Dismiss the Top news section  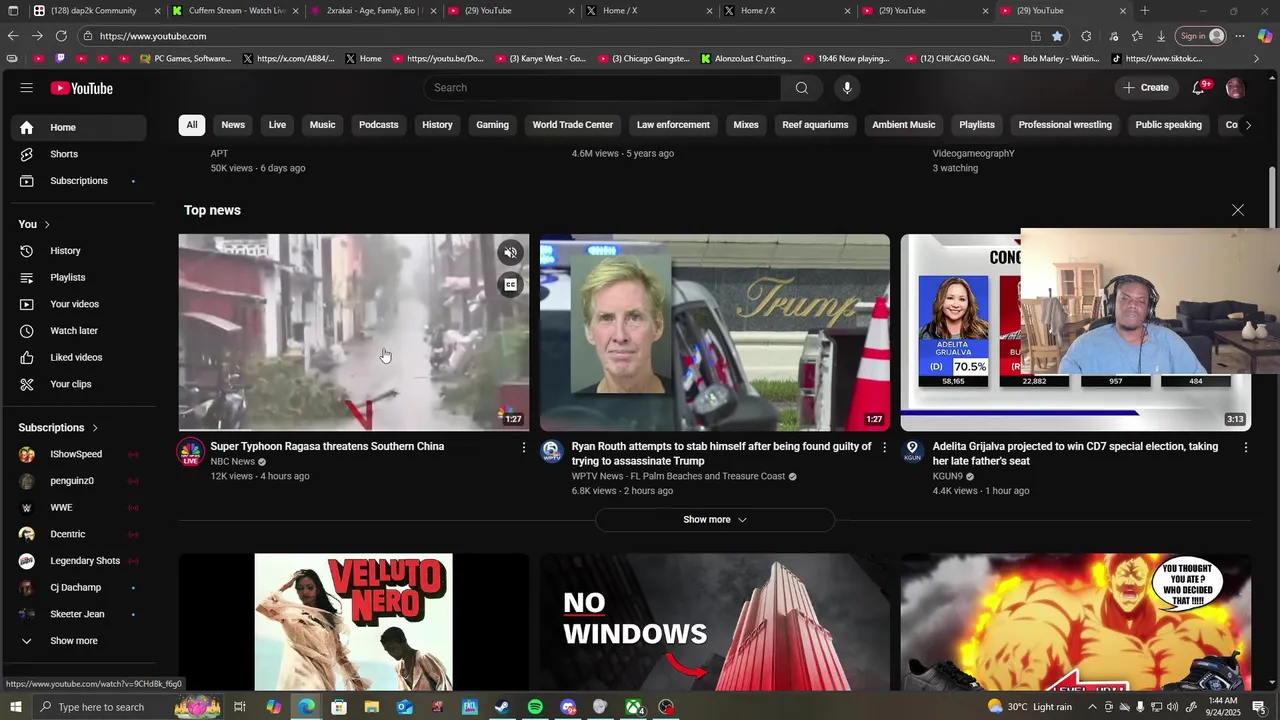point(1238,210)
